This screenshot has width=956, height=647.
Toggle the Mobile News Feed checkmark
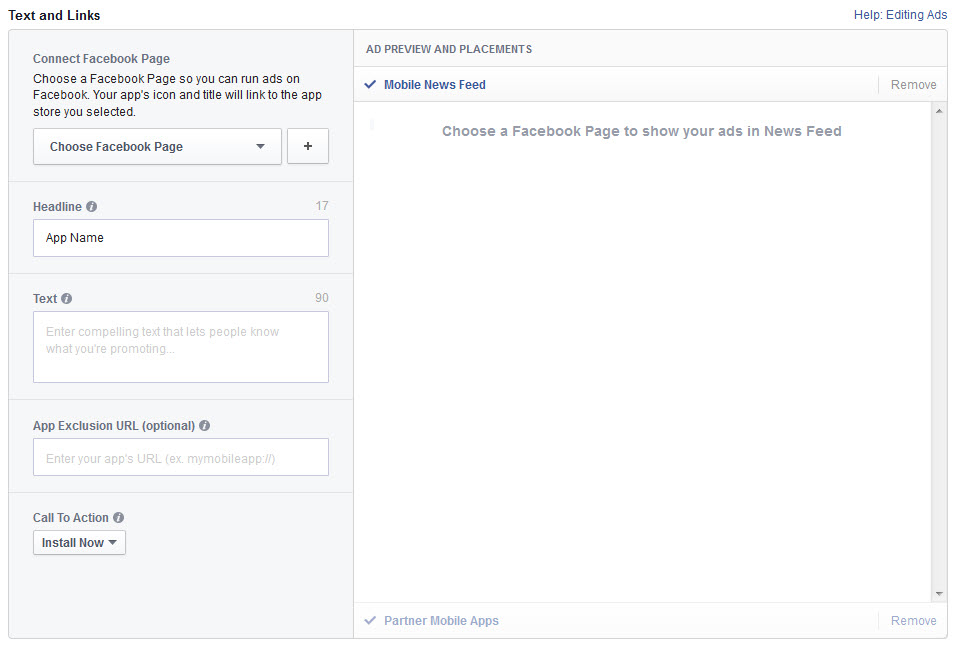(x=371, y=85)
